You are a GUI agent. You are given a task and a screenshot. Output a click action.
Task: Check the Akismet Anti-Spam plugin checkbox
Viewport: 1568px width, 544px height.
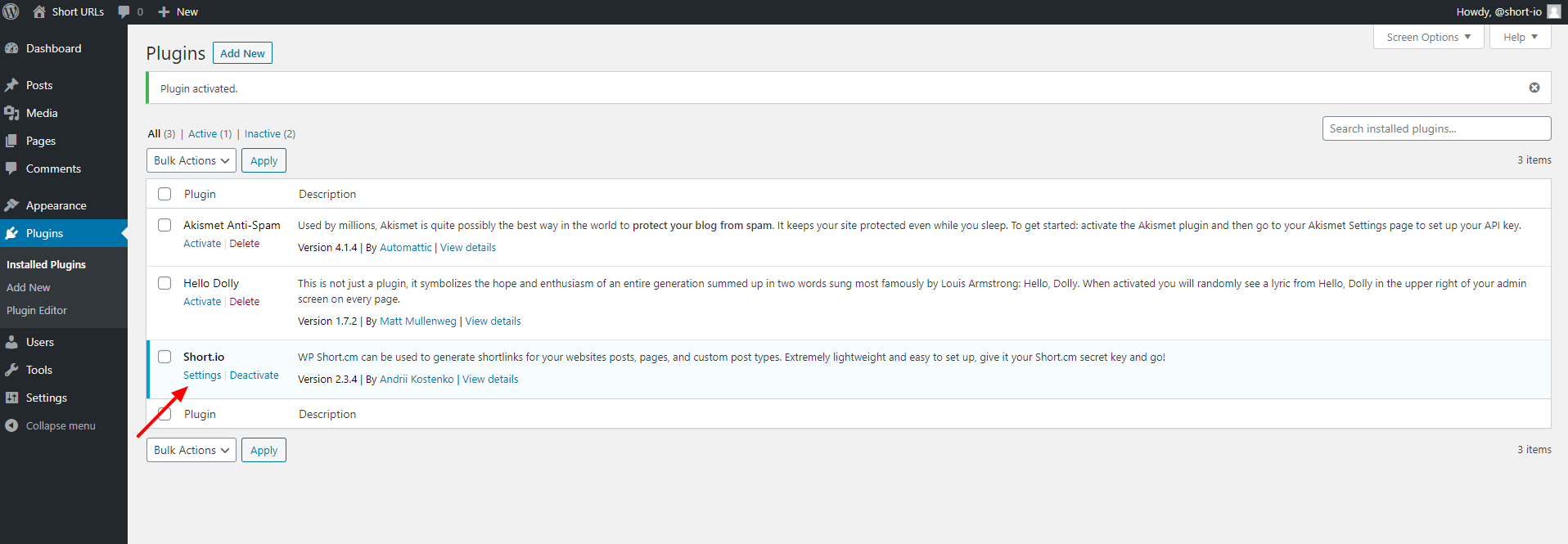(164, 225)
